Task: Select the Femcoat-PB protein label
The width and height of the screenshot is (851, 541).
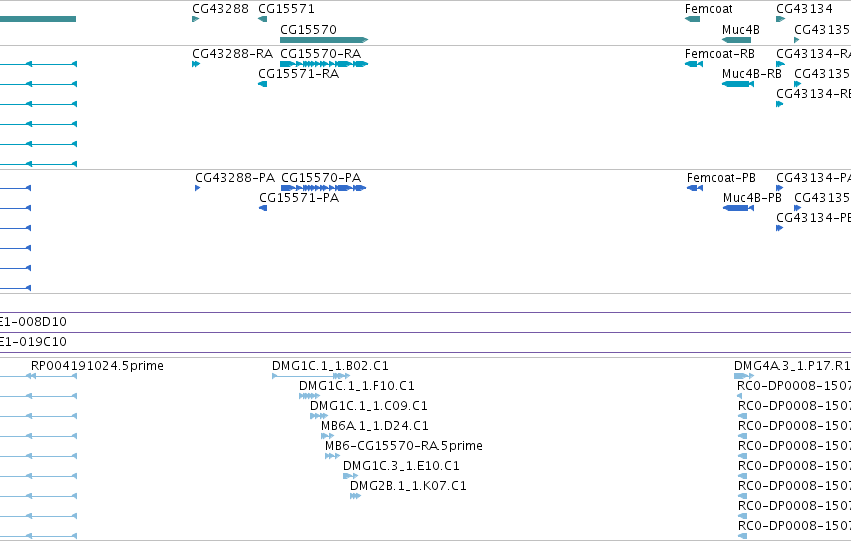Action: point(721,178)
